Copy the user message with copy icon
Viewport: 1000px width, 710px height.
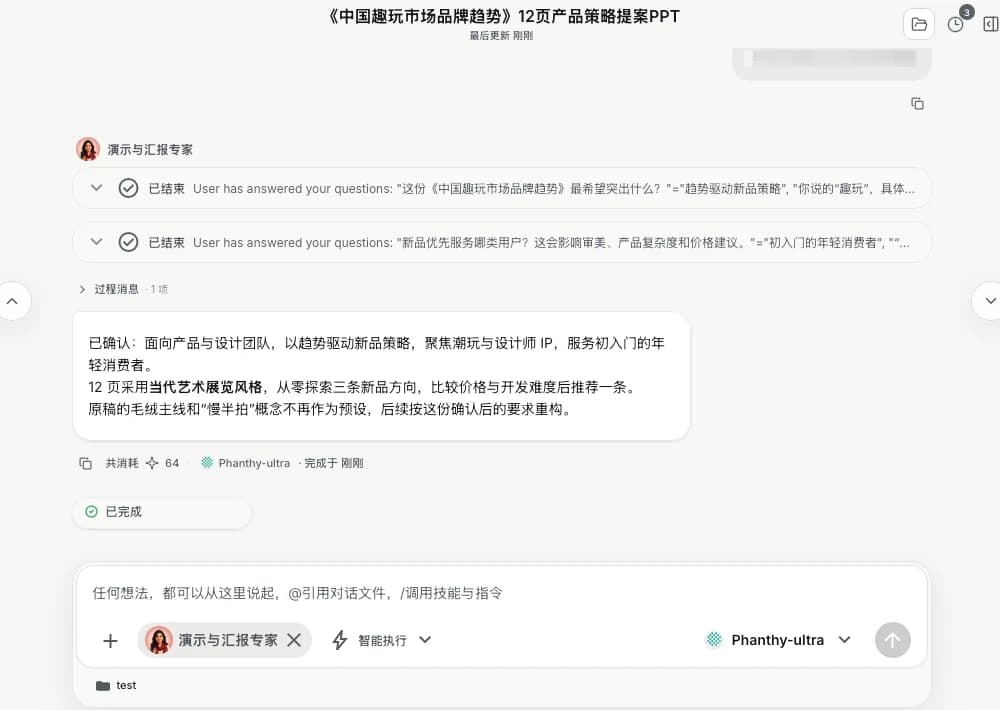pos(917,103)
